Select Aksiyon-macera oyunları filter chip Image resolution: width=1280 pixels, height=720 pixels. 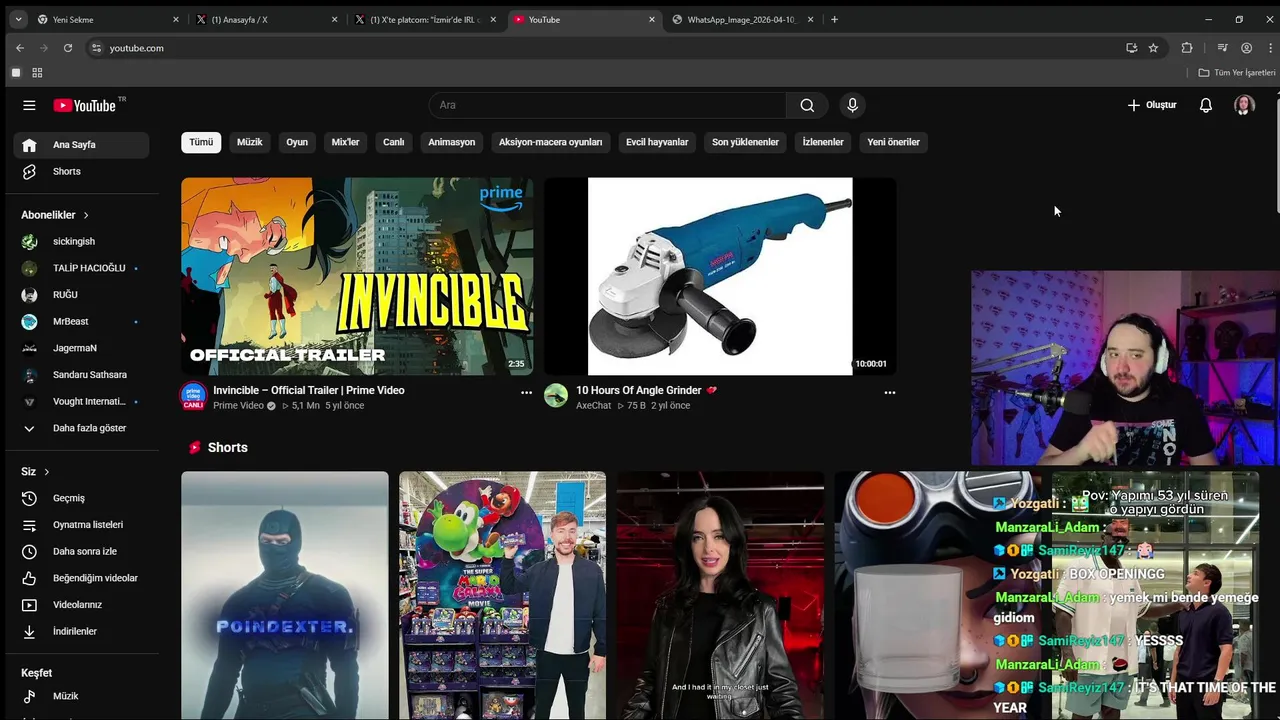coord(550,142)
